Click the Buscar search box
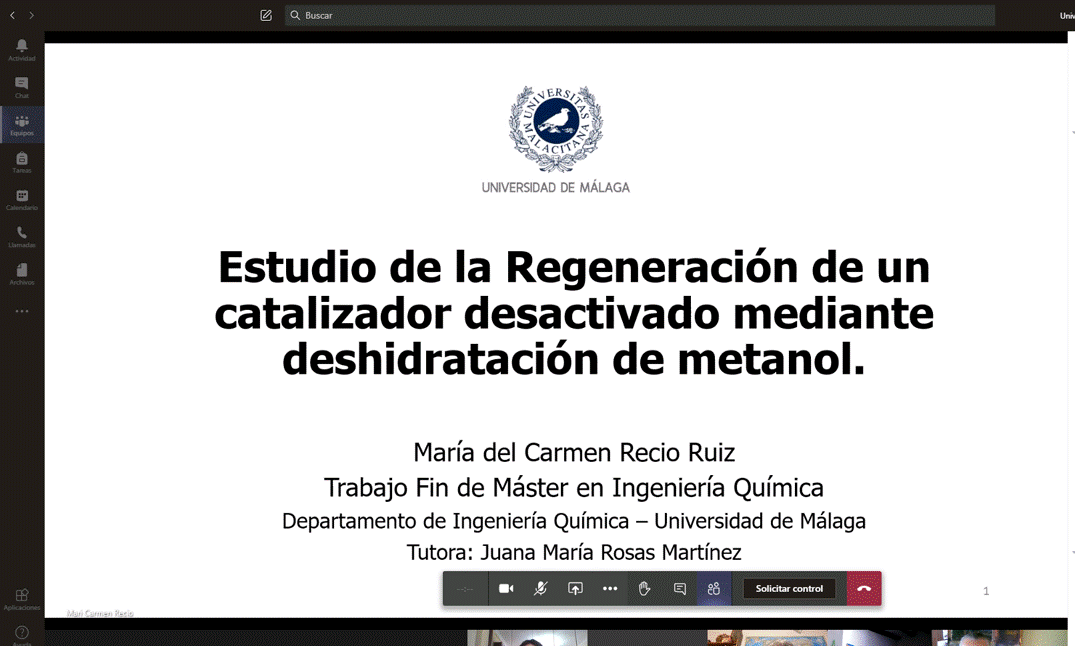This screenshot has width=1075, height=646. [x=640, y=15]
